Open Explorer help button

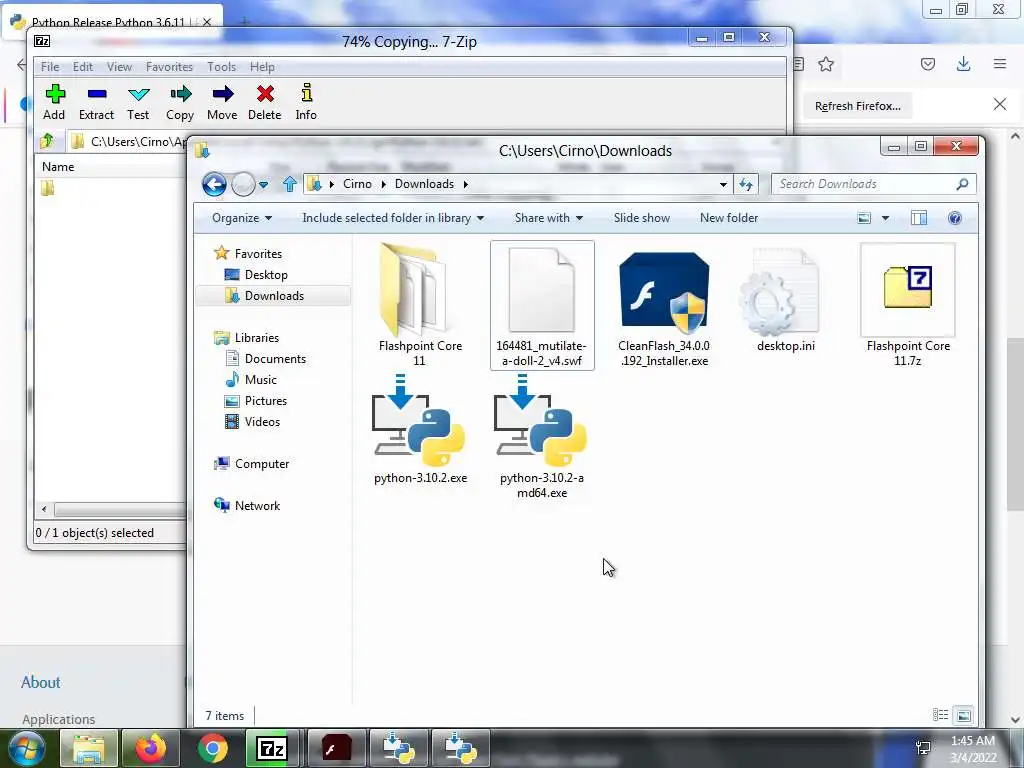955,218
